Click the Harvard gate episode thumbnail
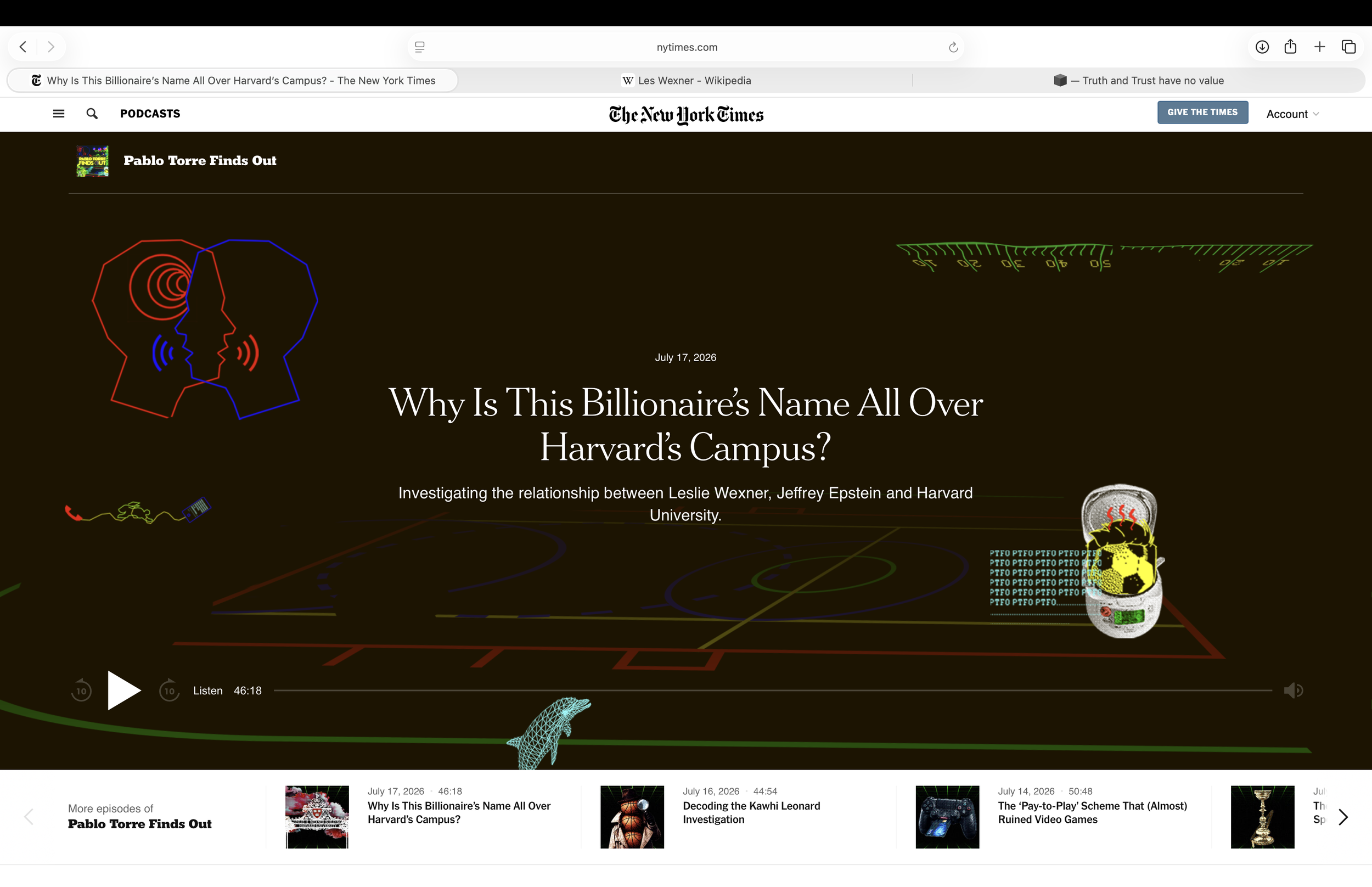The image size is (1372, 887). (317, 817)
